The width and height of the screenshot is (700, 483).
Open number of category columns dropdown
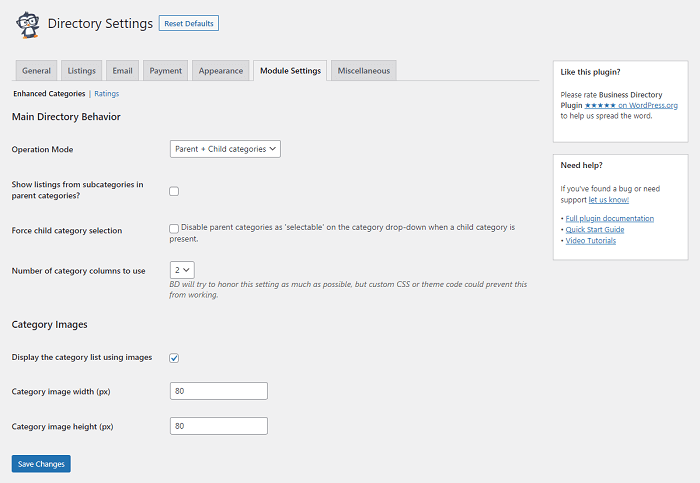[182, 270]
